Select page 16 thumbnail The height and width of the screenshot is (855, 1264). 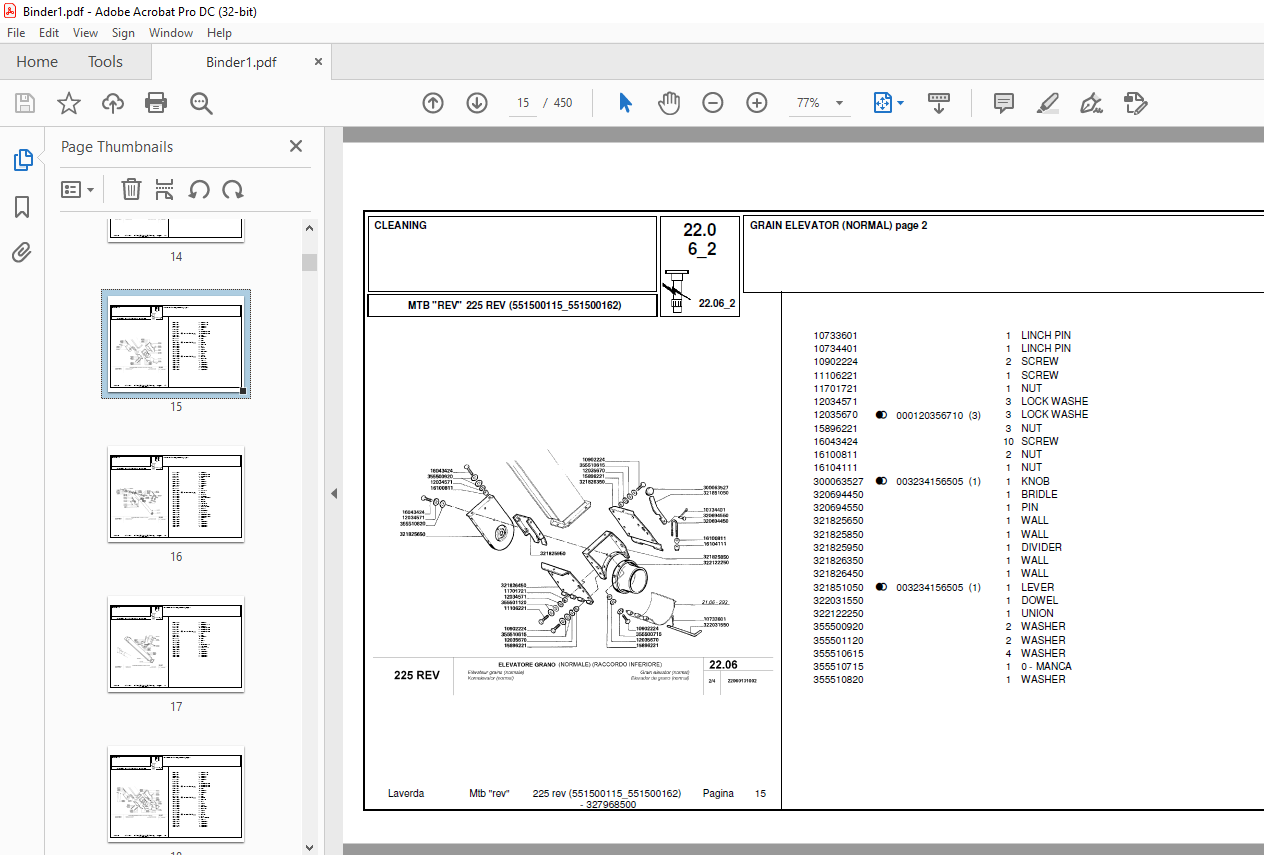click(x=176, y=494)
